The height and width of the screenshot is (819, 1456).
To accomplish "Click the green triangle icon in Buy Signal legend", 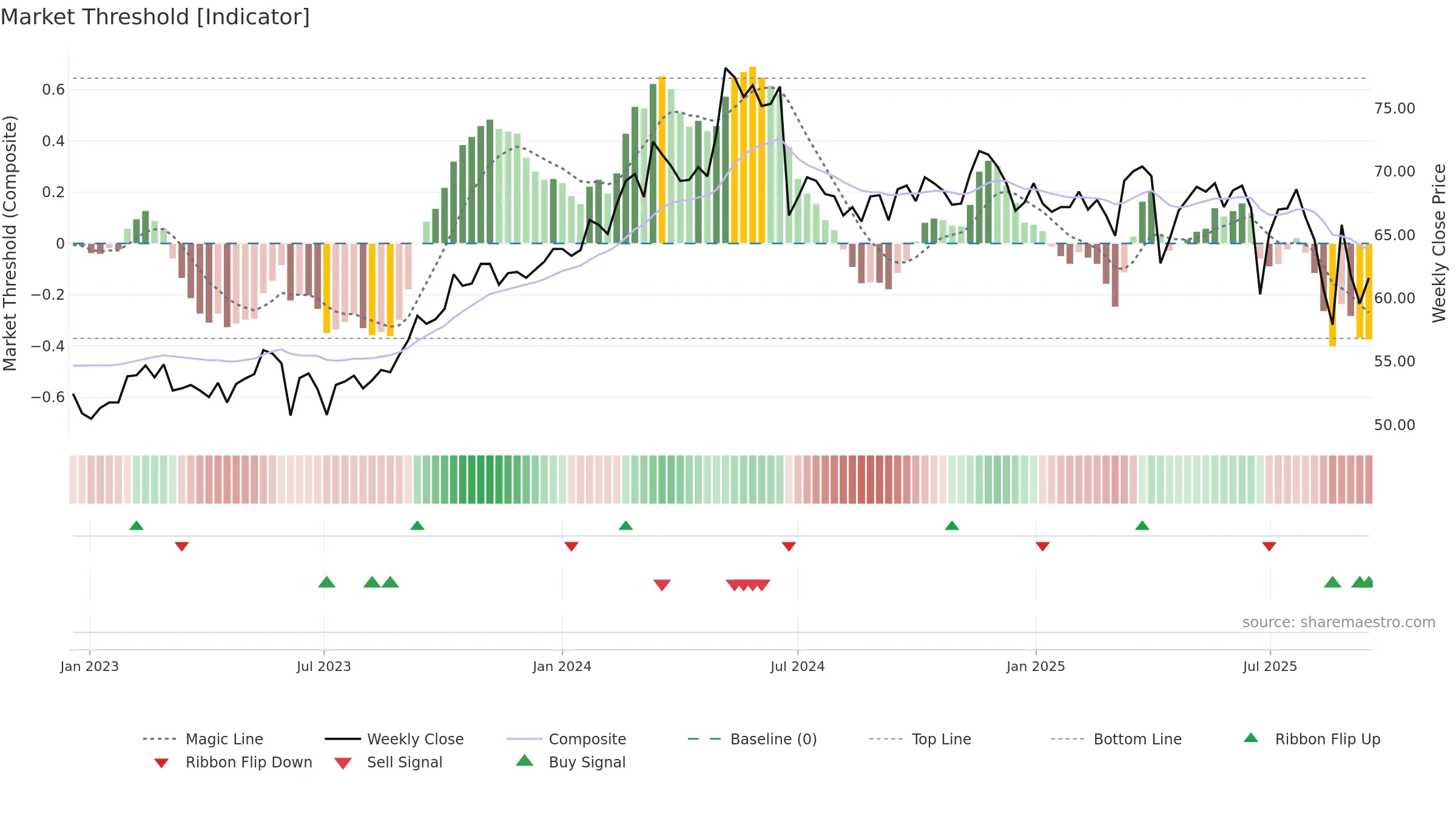I will pyautogui.click(x=525, y=760).
